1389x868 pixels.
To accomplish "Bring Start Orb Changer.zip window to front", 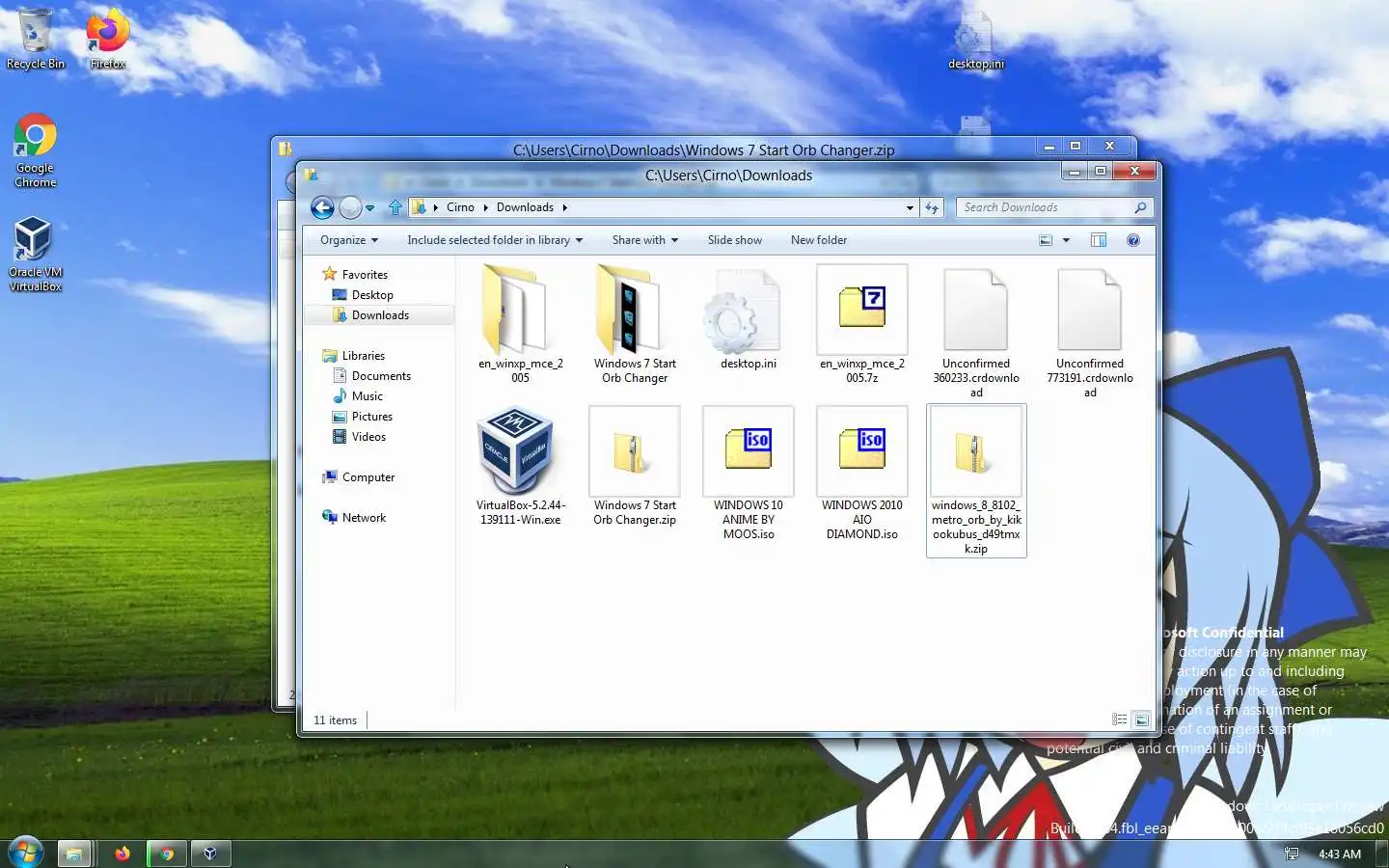I will coord(703,149).
